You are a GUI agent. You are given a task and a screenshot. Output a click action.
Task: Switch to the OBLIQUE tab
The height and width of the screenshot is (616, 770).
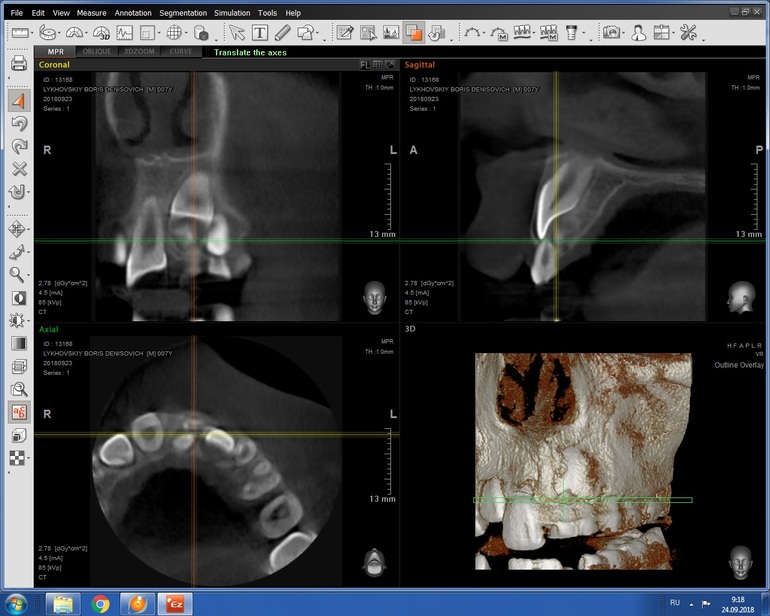(x=98, y=51)
